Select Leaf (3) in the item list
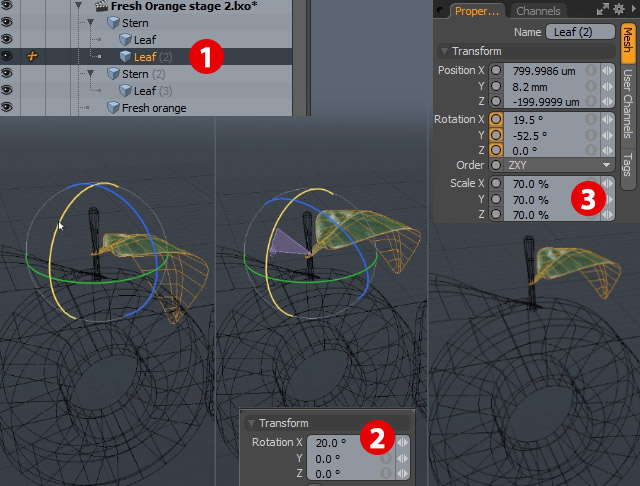The height and width of the screenshot is (486, 640). [x=153, y=91]
